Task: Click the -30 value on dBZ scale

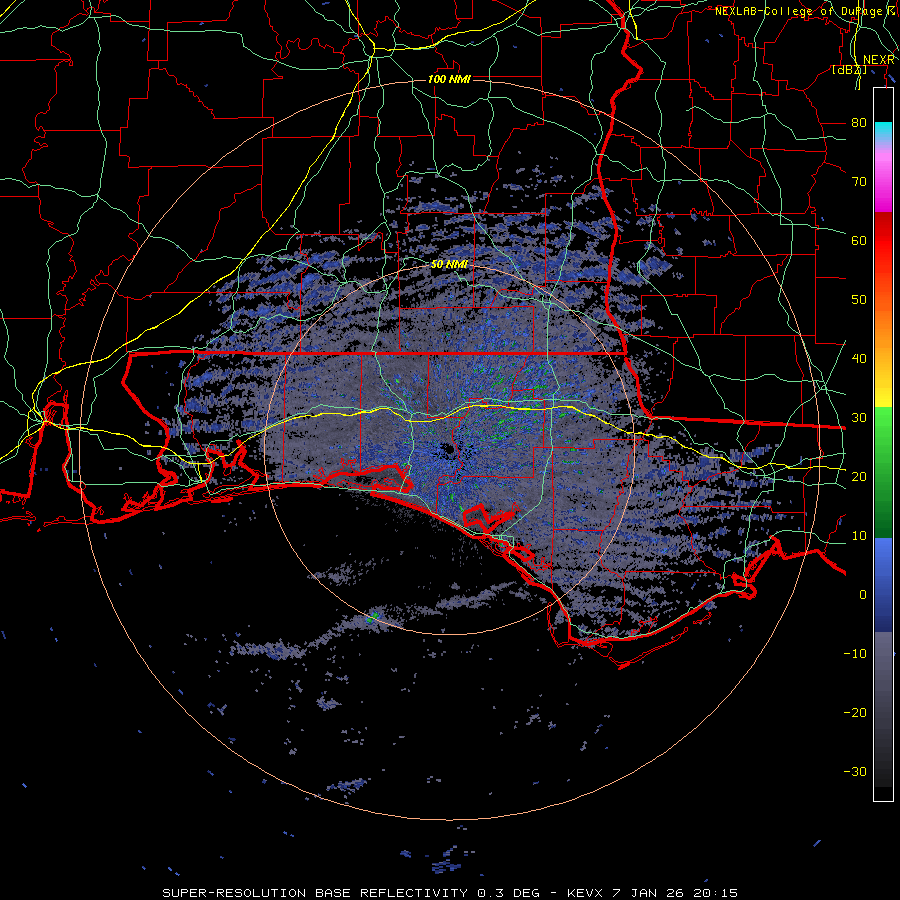Action: point(855,772)
